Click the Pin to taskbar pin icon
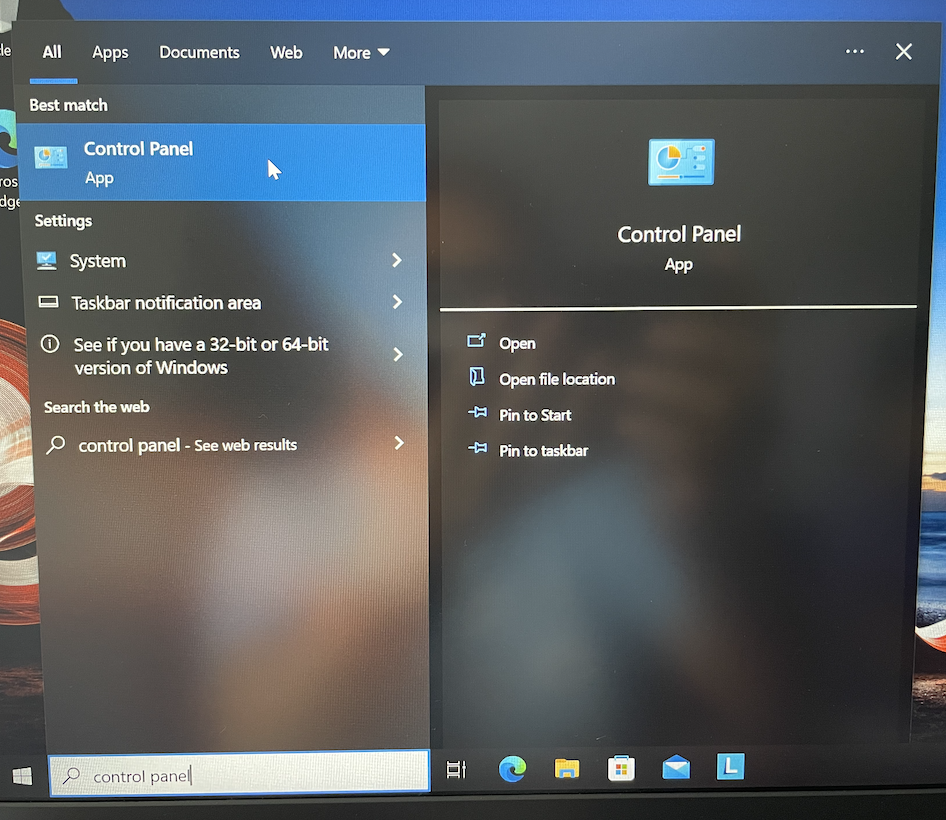The image size is (946, 820). 477,448
